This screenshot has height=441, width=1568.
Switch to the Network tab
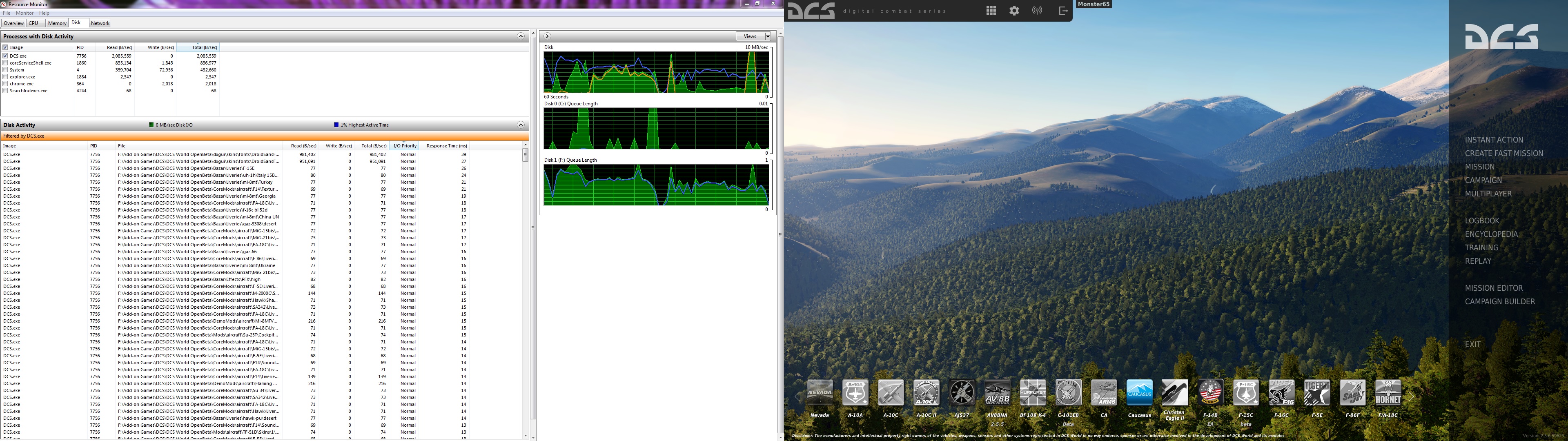(x=100, y=23)
